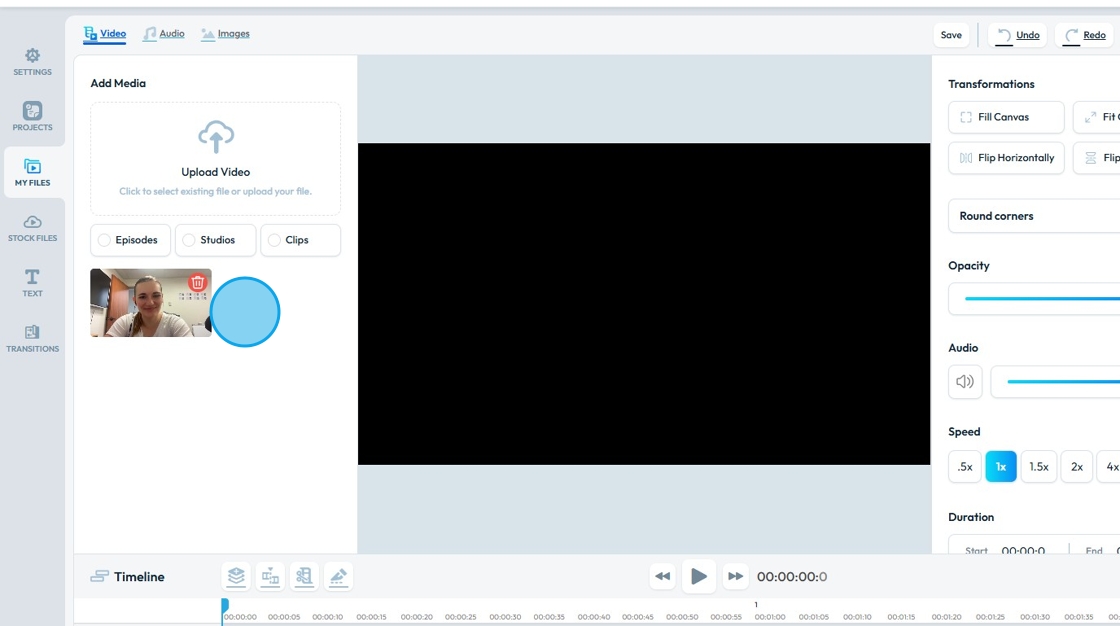The height and width of the screenshot is (626, 1120).
Task: Adjust the Opacity slider
Action: (x=1042, y=299)
